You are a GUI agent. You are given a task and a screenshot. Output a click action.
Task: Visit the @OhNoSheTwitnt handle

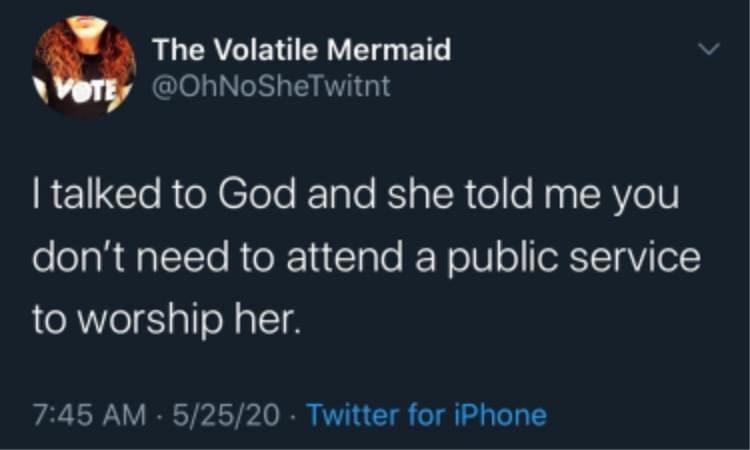tap(270, 88)
